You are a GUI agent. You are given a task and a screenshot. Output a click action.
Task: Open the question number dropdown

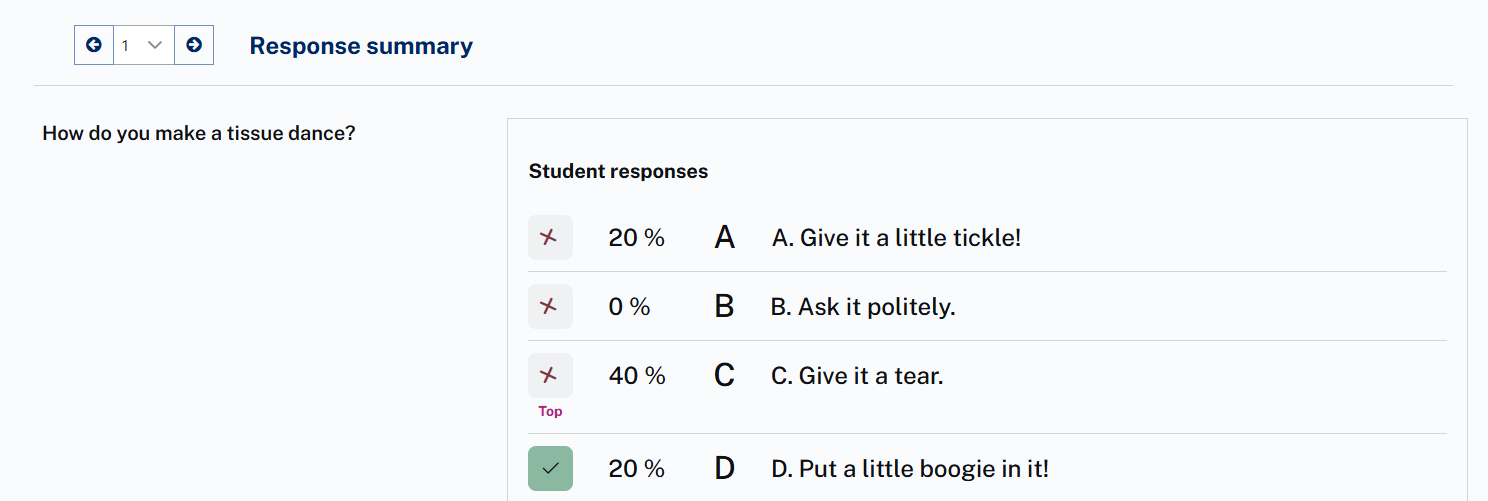click(x=144, y=45)
